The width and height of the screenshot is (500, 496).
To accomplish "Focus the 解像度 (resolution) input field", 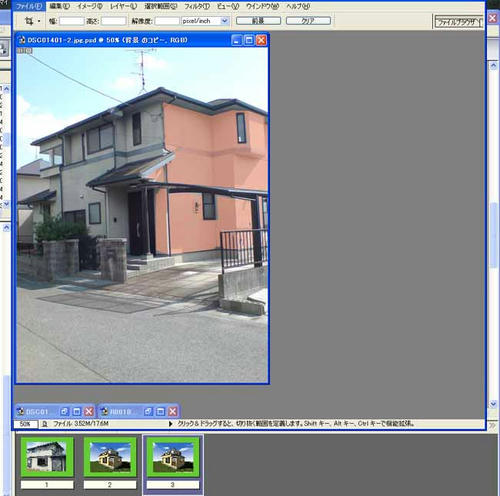I will click(x=167, y=21).
